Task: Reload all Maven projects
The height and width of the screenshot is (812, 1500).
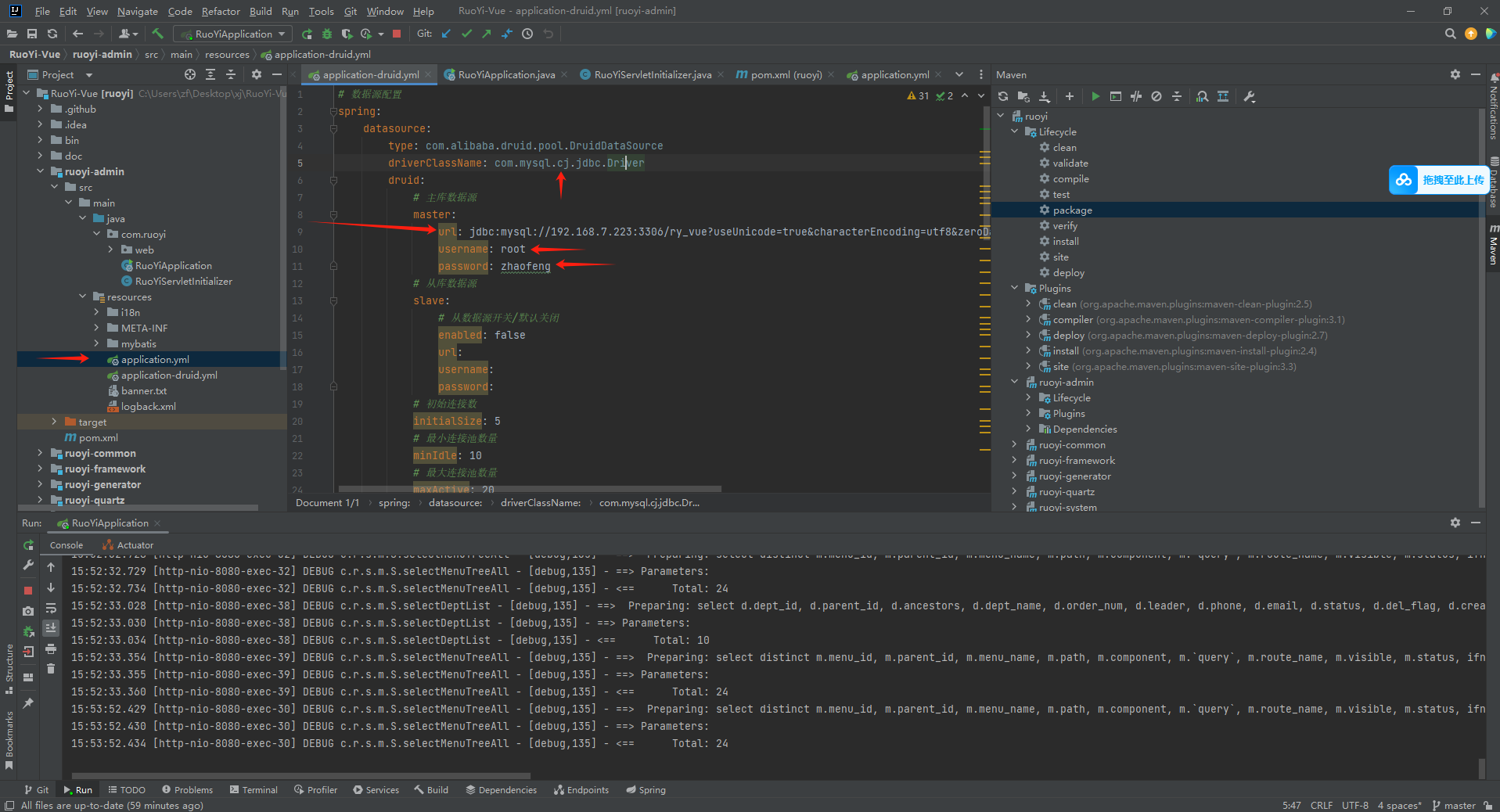Action: [x=1003, y=96]
